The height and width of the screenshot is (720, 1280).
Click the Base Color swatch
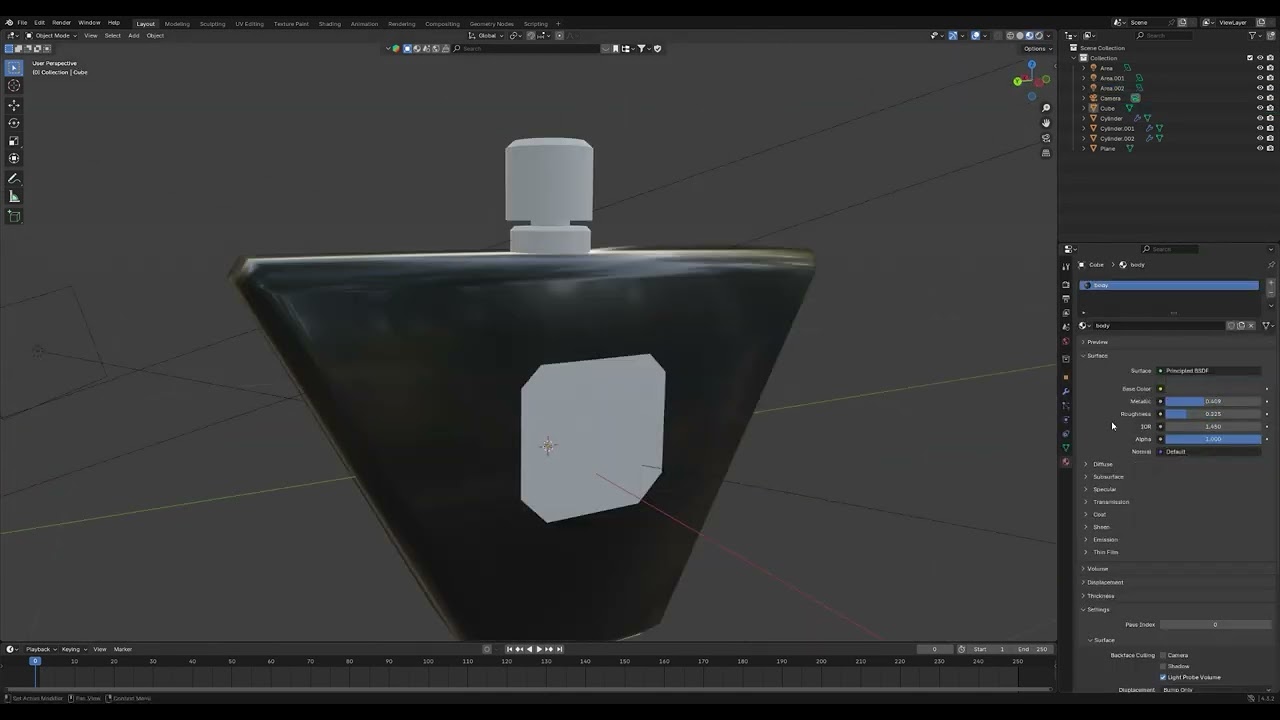pyautogui.click(x=1213, y=389)
